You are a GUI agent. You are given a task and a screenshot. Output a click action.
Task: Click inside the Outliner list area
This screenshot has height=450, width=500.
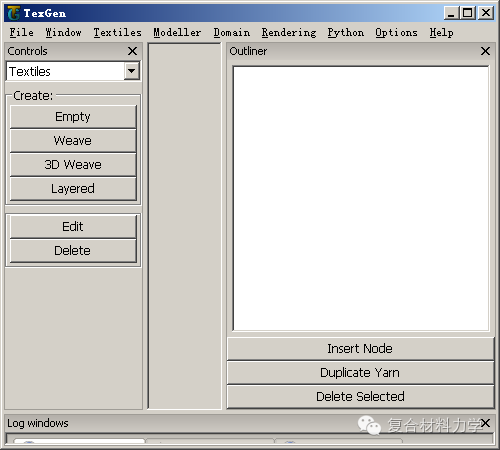(x=361, y=199)
